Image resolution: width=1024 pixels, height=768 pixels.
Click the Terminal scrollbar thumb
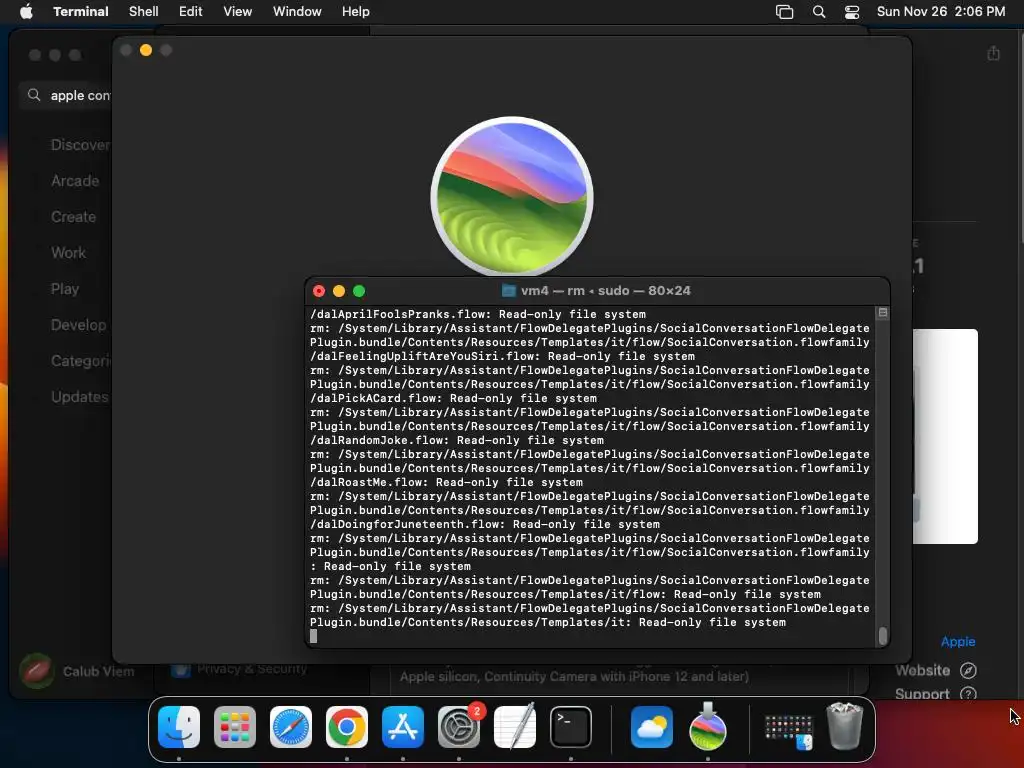(x=883, y=635)
